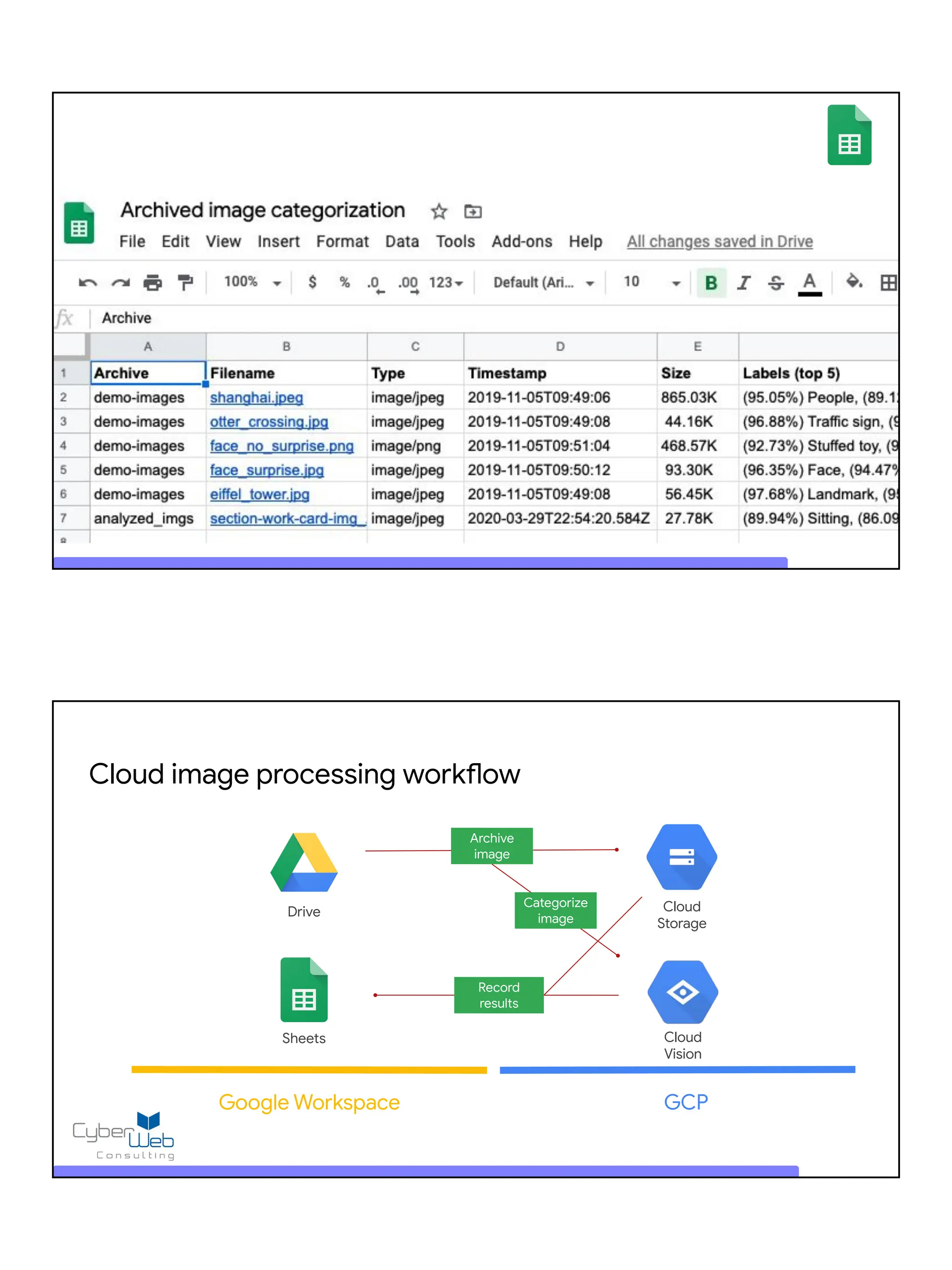Select cell with 865.03K size
This screenshot has width=952, height=1270.
click(697, 397)
